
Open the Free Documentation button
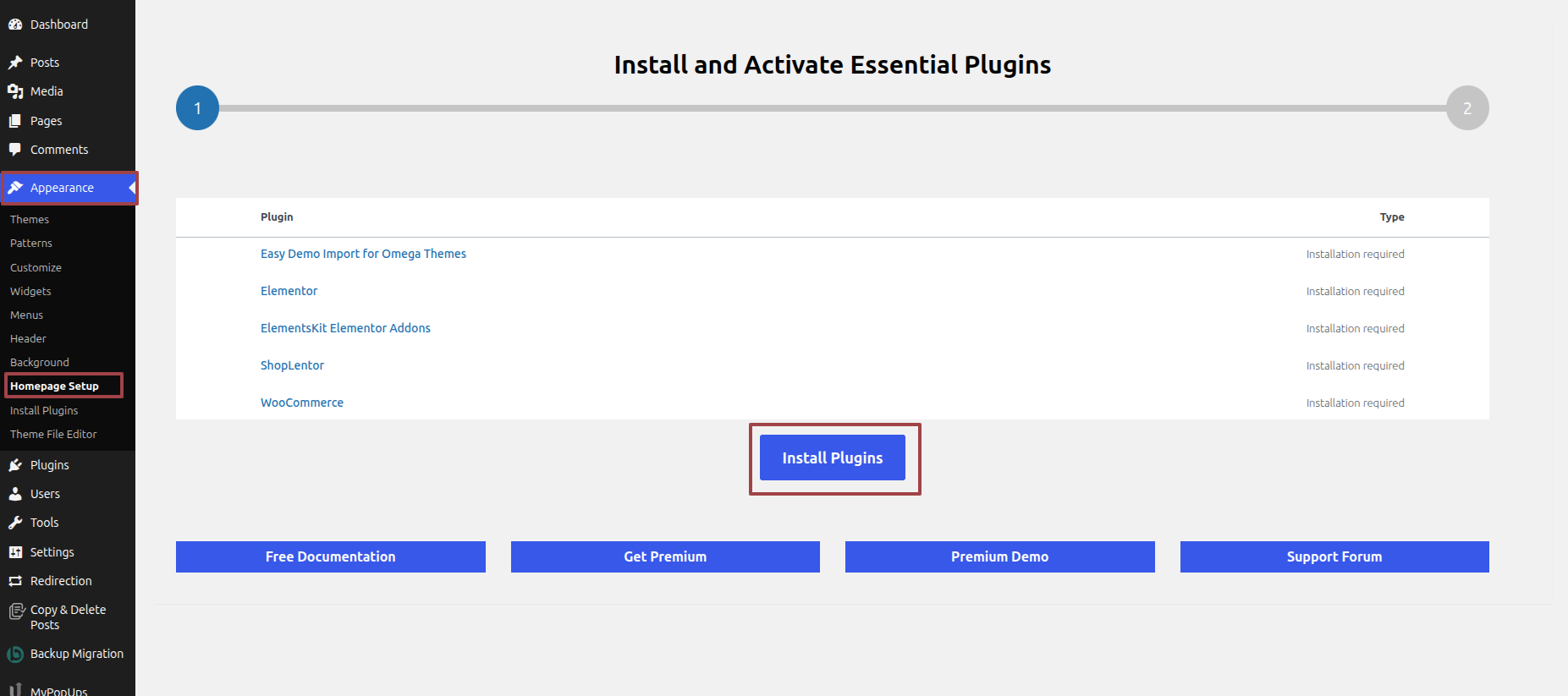point(331,556)
